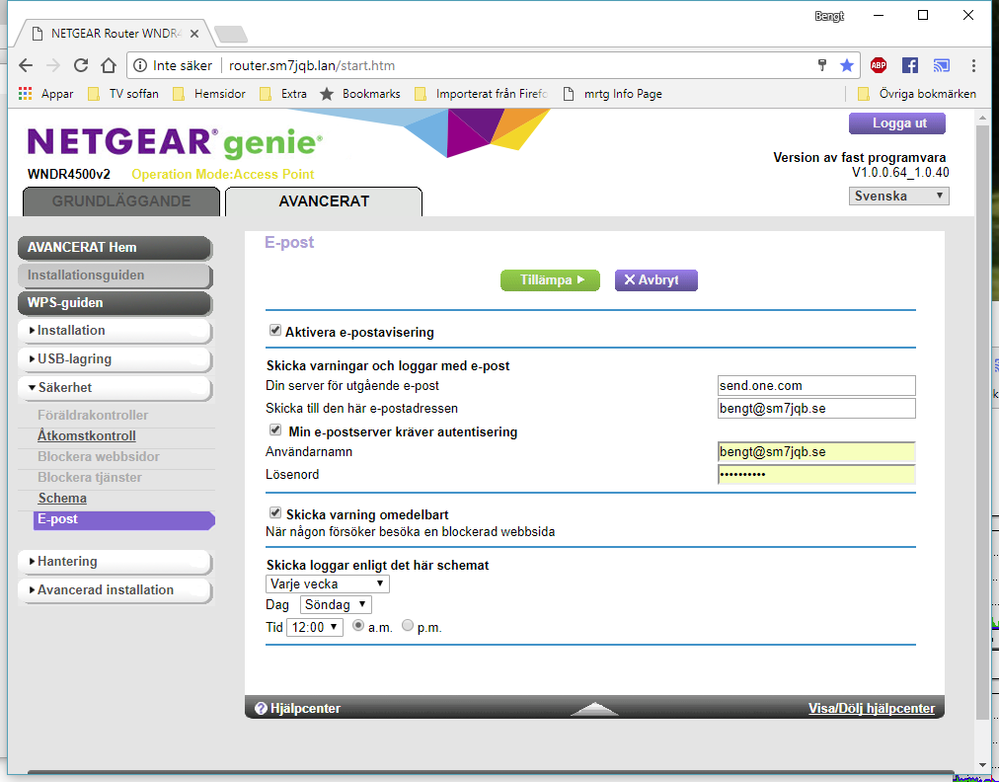Open the Appar apps grid icon
This screenshot has height=782, width=999.
25,94
